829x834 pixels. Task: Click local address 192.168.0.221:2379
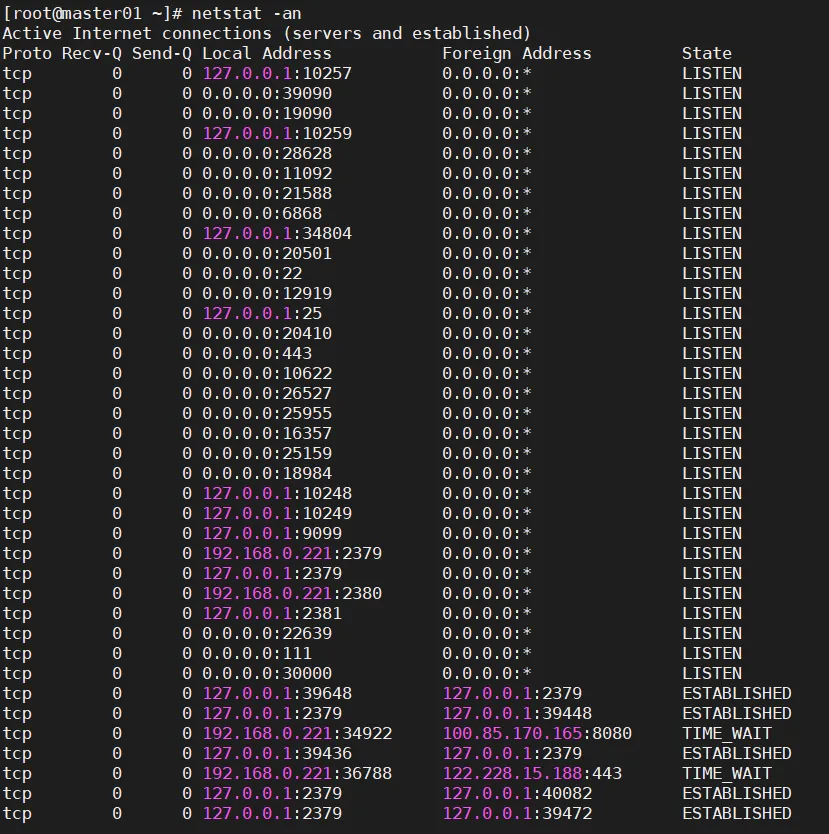click(292, 553)
